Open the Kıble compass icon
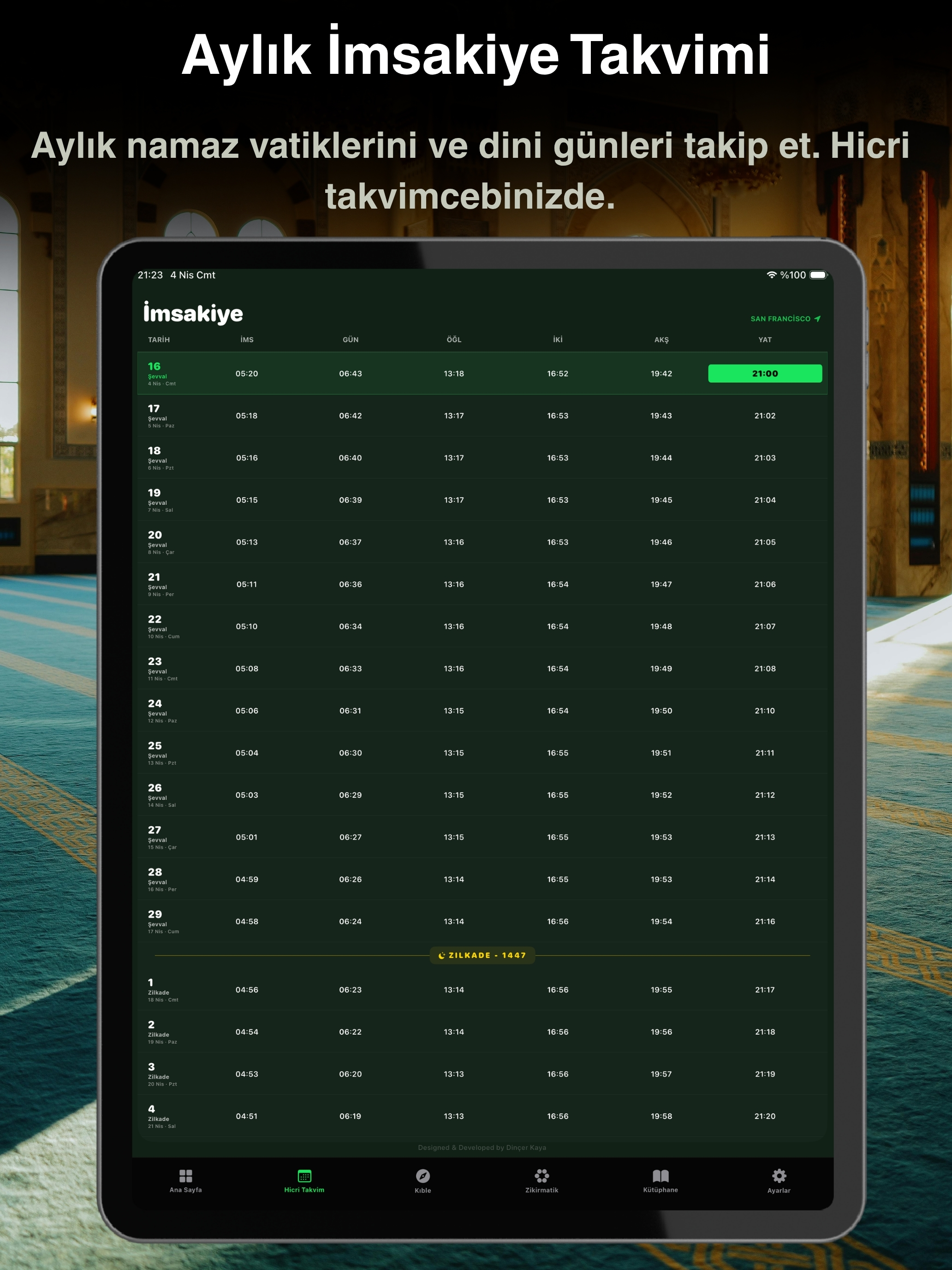 (x=423, y=1176)
